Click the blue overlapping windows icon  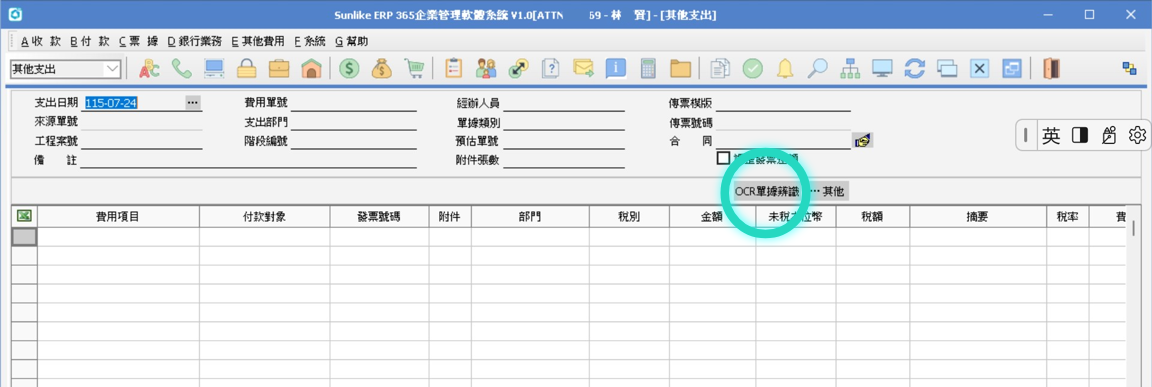click(x=1012, y=68)
